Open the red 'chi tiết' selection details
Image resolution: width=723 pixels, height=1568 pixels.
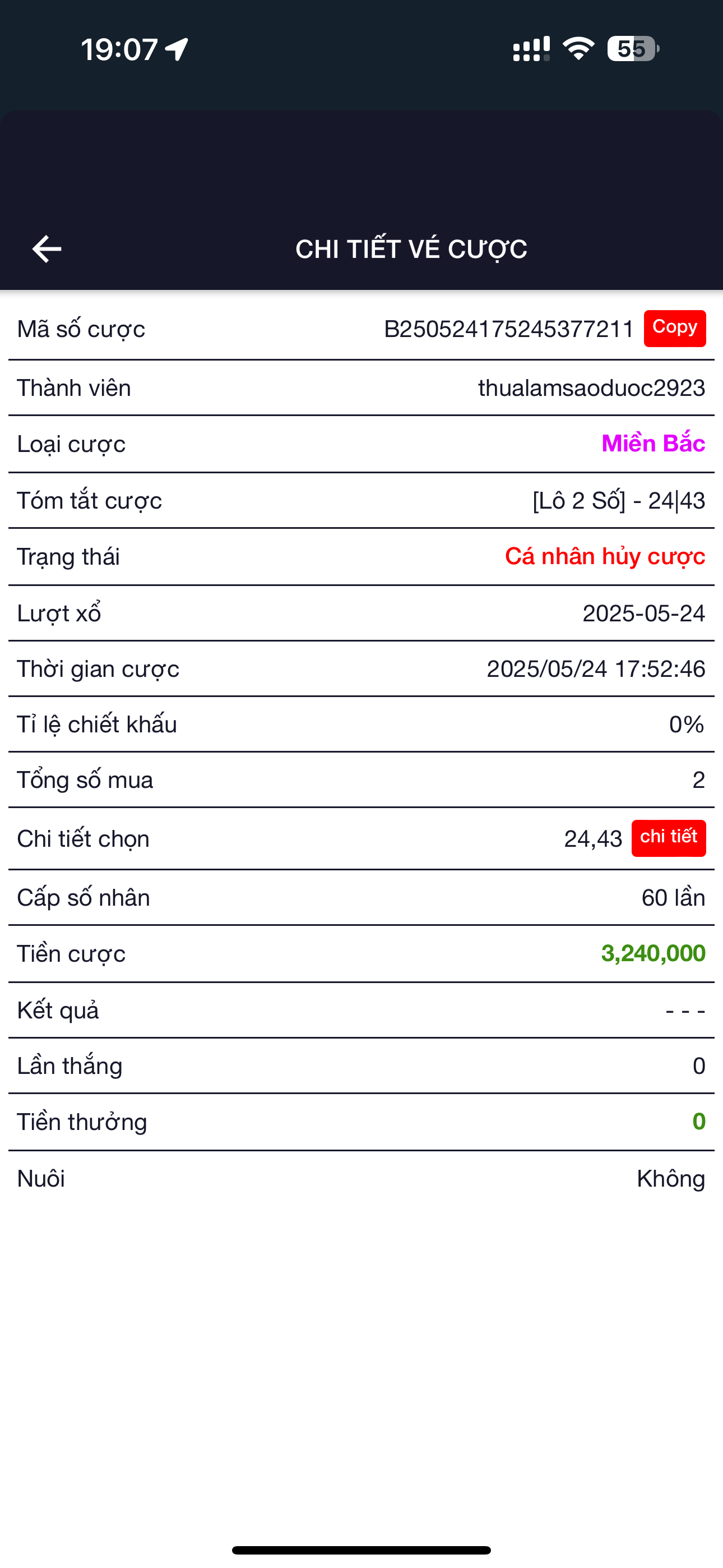668,838
